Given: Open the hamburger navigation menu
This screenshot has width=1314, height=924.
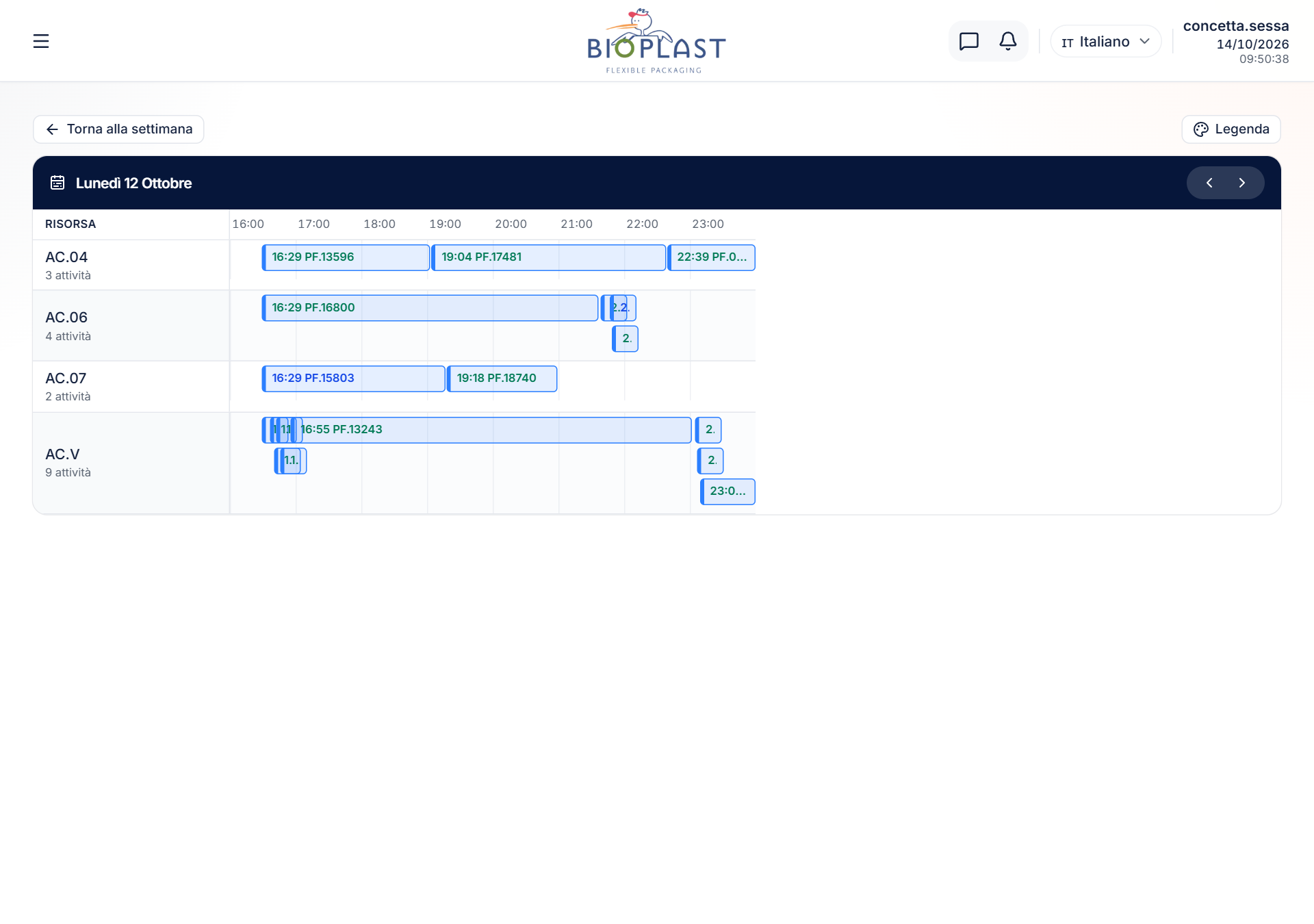Looking at the screenshot, I should (x=41, y=41).
